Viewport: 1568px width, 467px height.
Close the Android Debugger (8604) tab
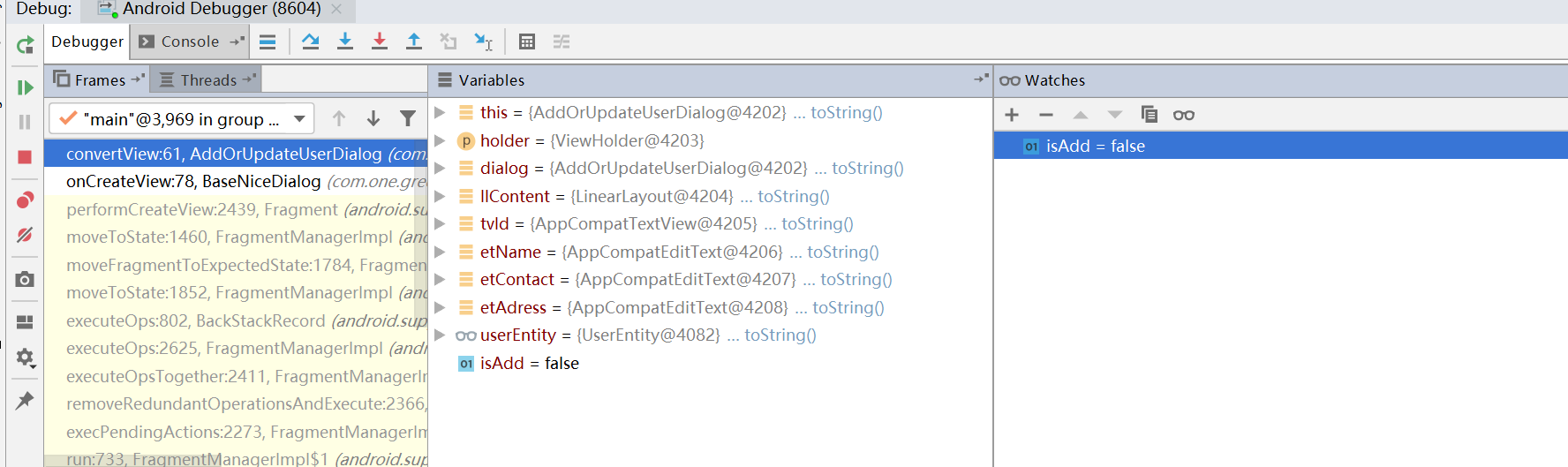[336, 9]
